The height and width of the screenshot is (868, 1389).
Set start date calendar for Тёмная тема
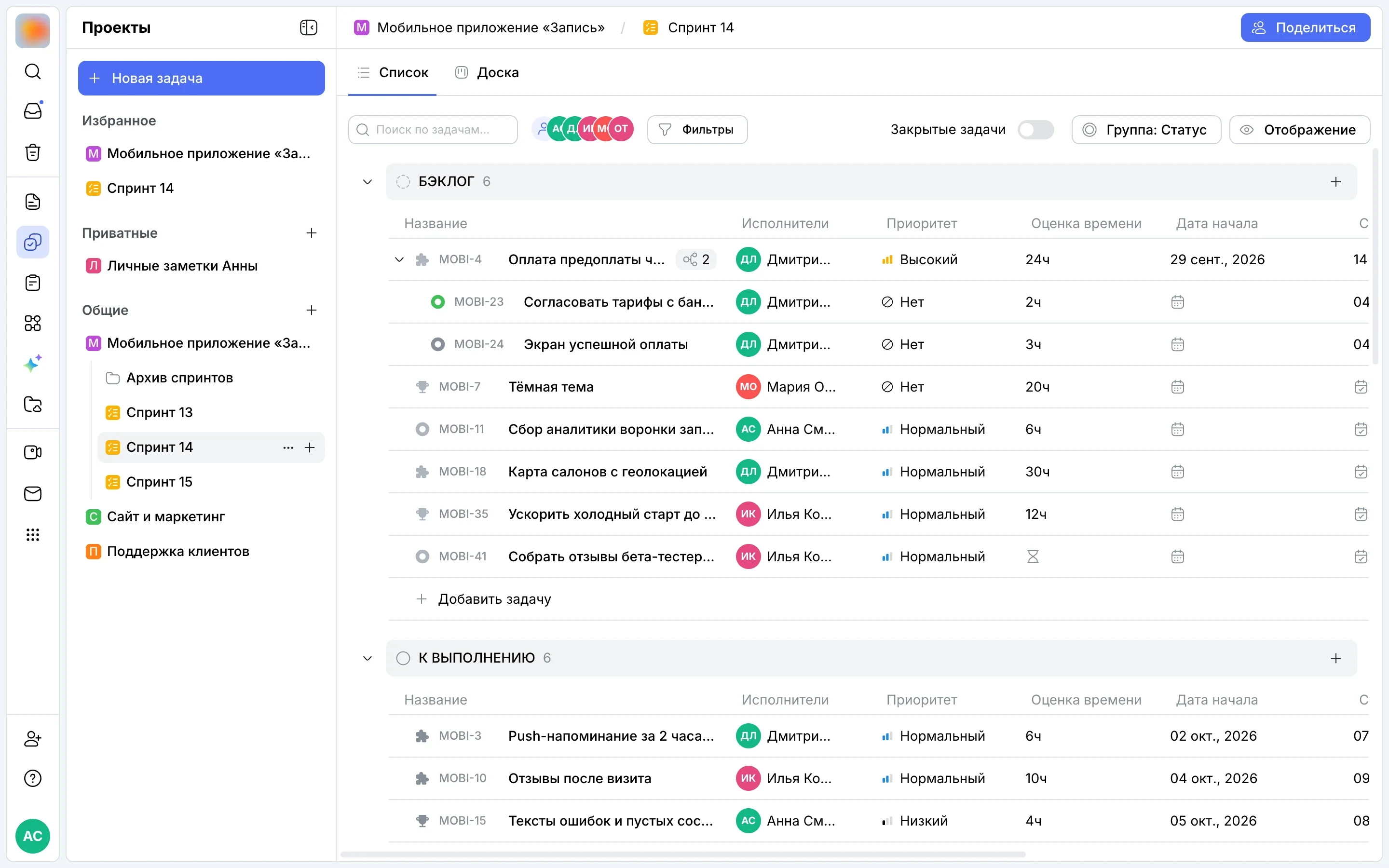(x=1177, y=387)
